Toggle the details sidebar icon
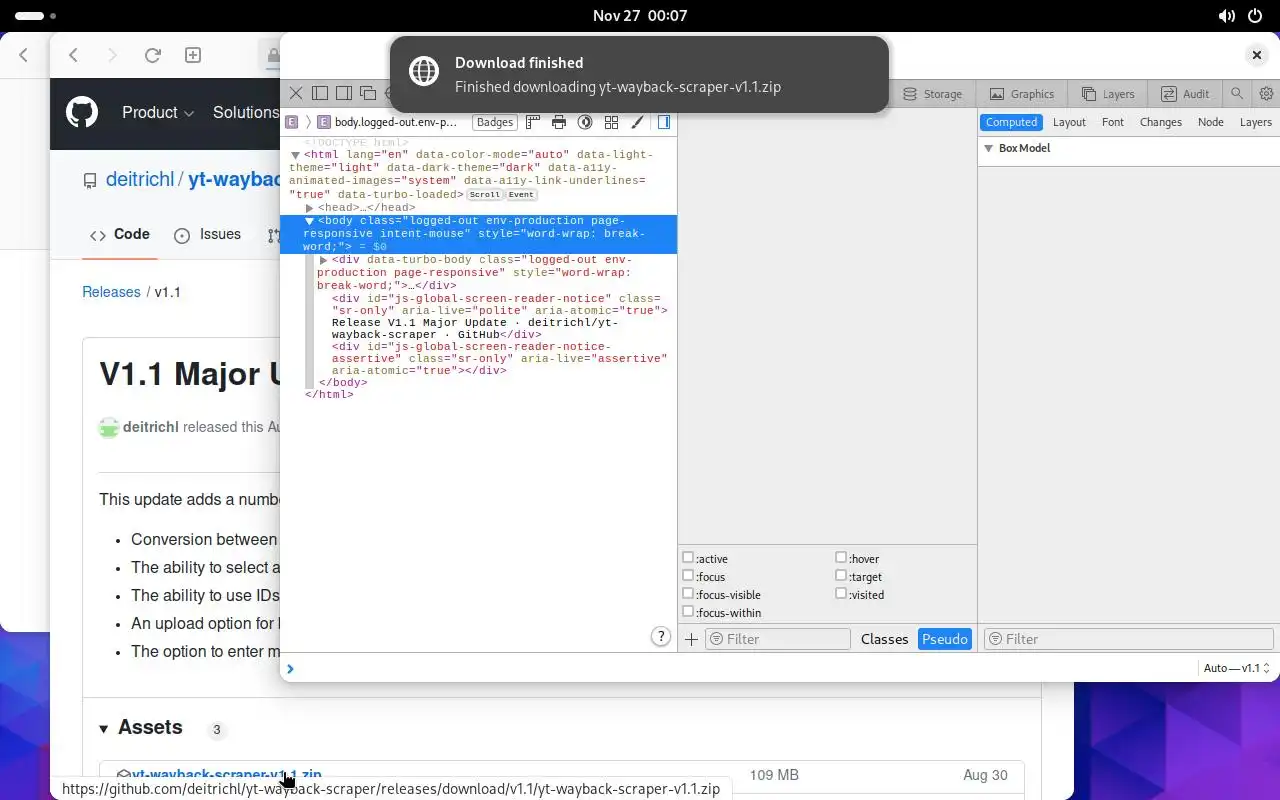The height and width of the screenshot is (800, 1280). [x=664, y=122]
